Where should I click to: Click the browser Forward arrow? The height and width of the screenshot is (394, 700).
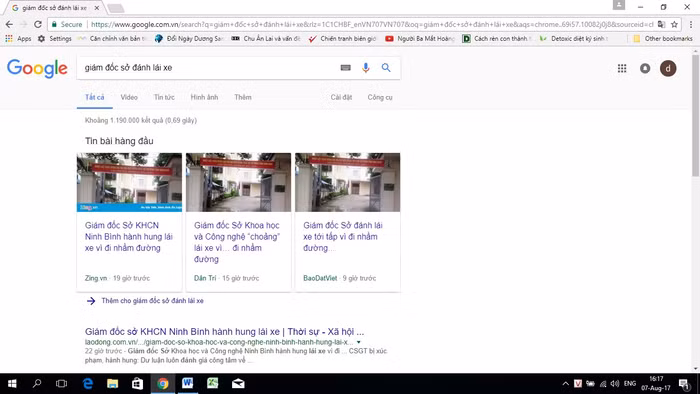[24, 24]
